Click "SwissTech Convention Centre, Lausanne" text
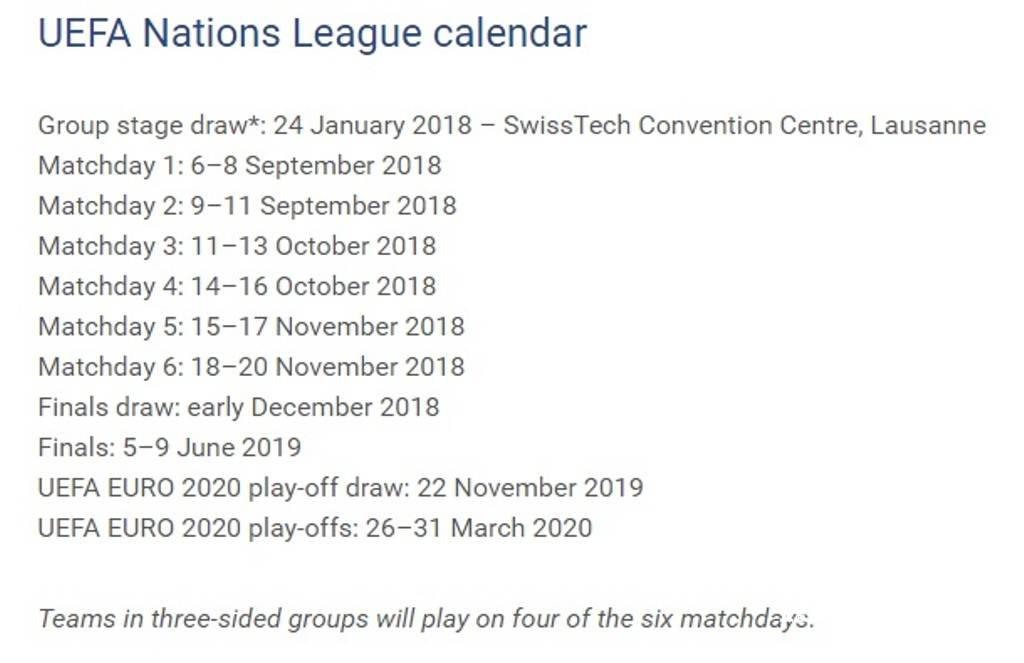This screenshot has height=663, width=1024. click(x=744, y=126)
